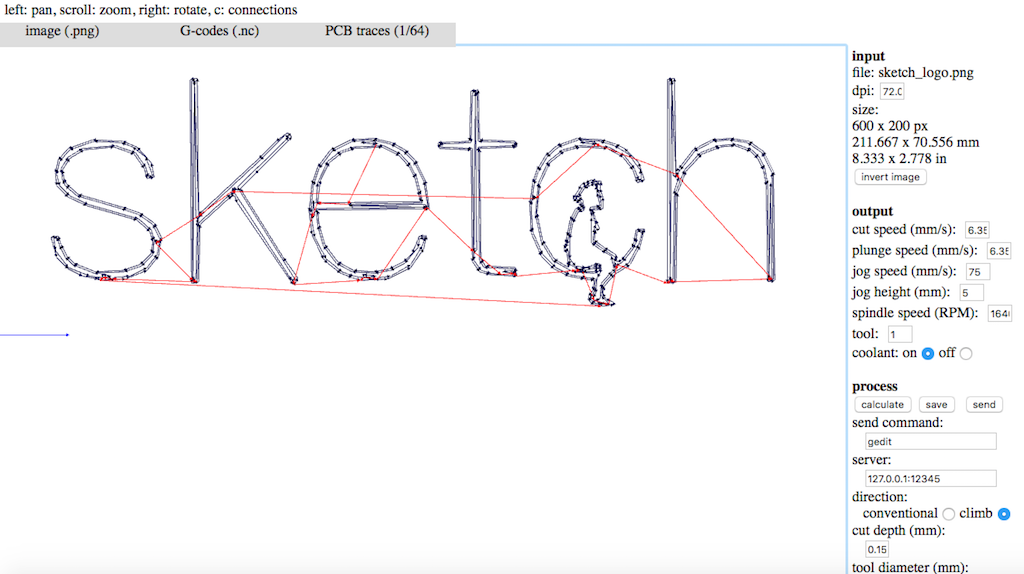Open the image (.png) menu
Viewport: 1024px width, 574px height.
point(62,31)
